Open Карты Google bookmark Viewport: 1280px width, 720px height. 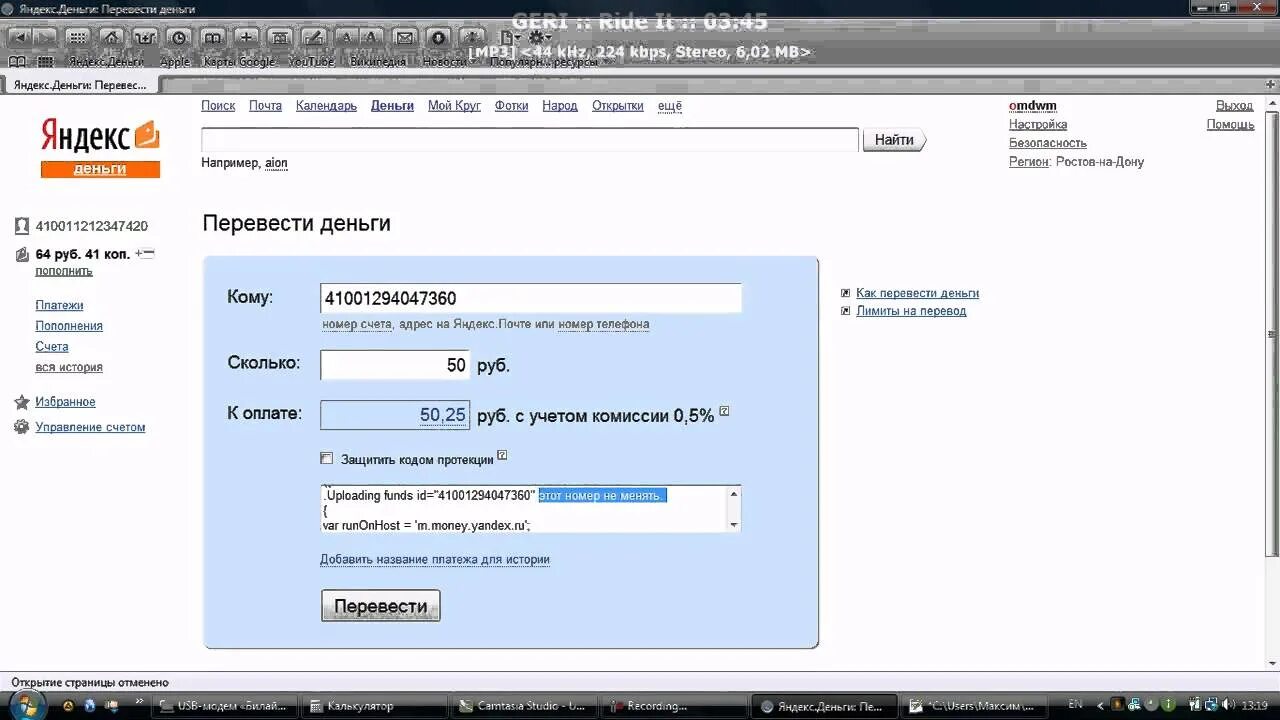coord(239,62)
